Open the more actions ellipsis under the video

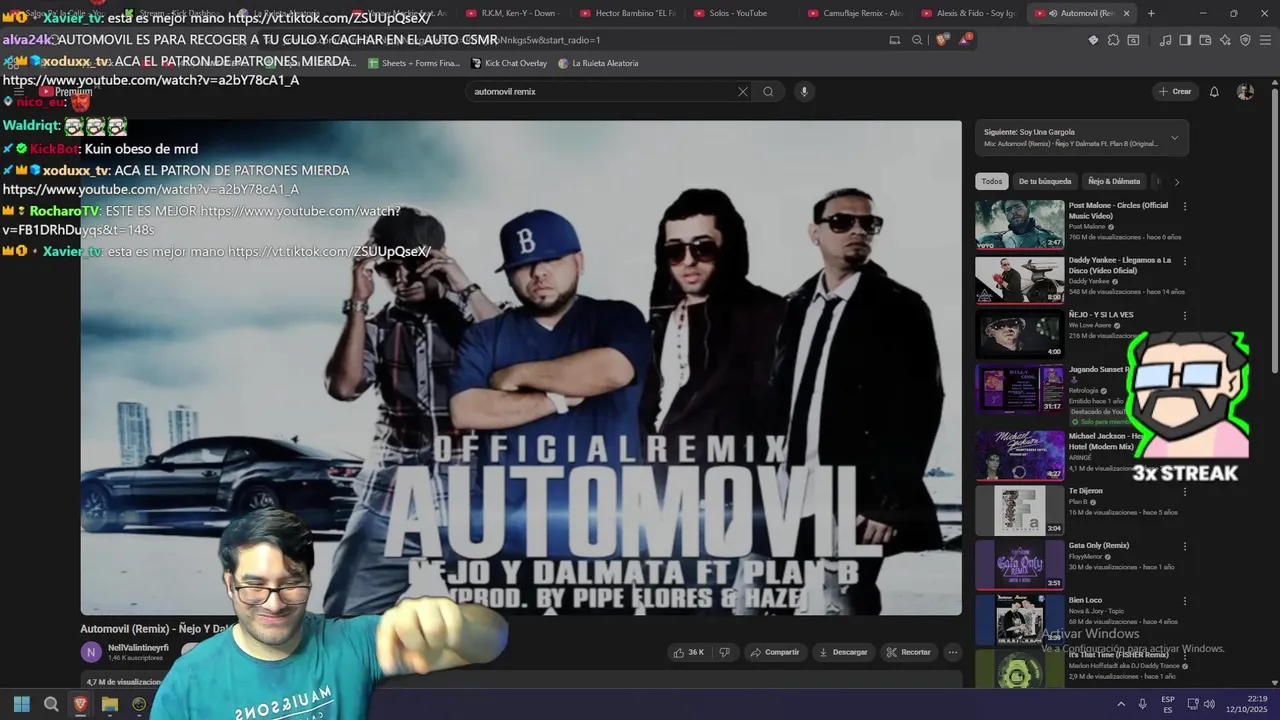pyautogui.click(x=952, y=652)
